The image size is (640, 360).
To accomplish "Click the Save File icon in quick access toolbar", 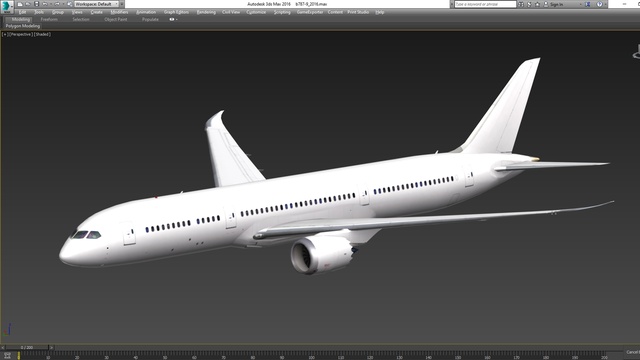I will pos(36,4).
